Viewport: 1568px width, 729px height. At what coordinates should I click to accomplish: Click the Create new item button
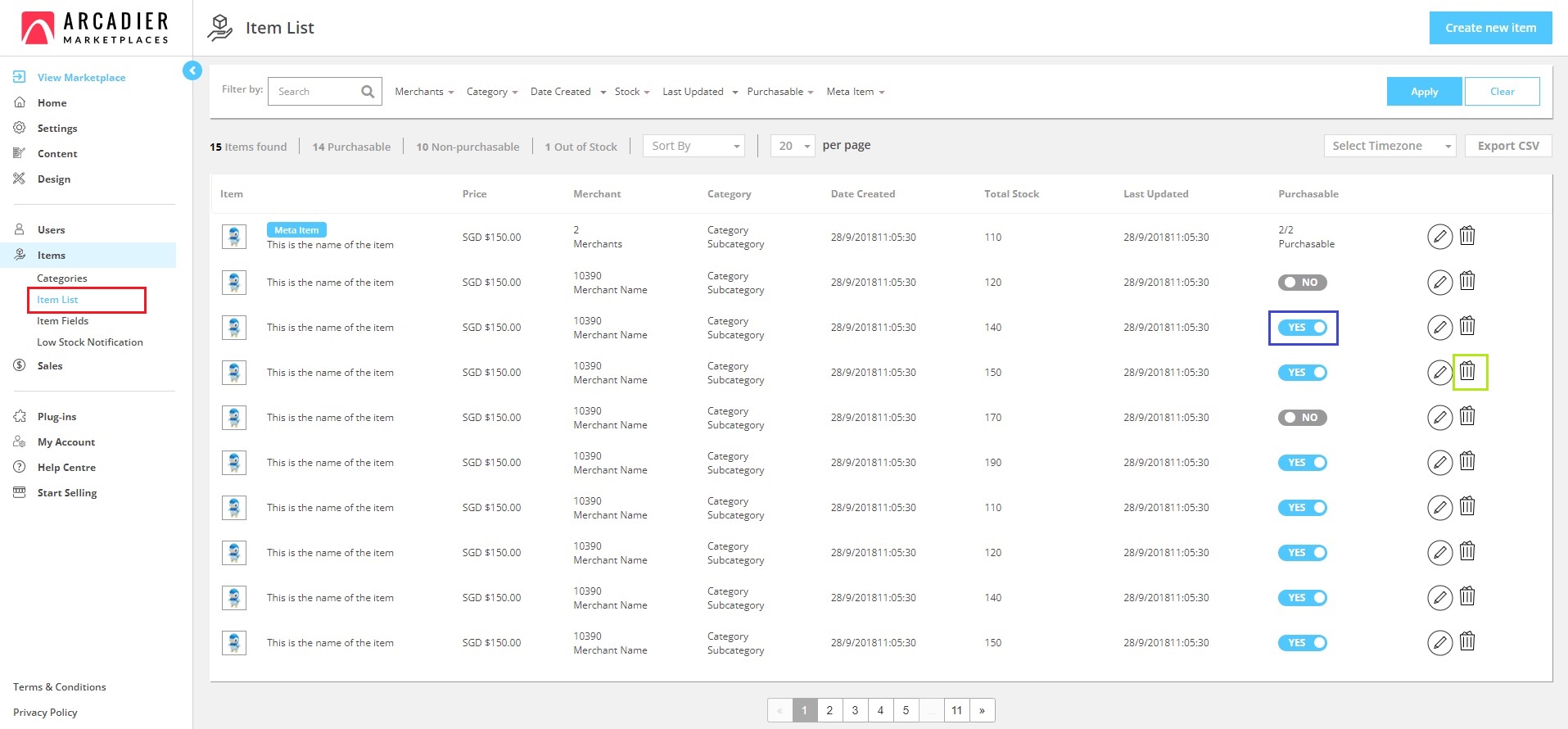pyautogui.click(x=1490, y=28)
